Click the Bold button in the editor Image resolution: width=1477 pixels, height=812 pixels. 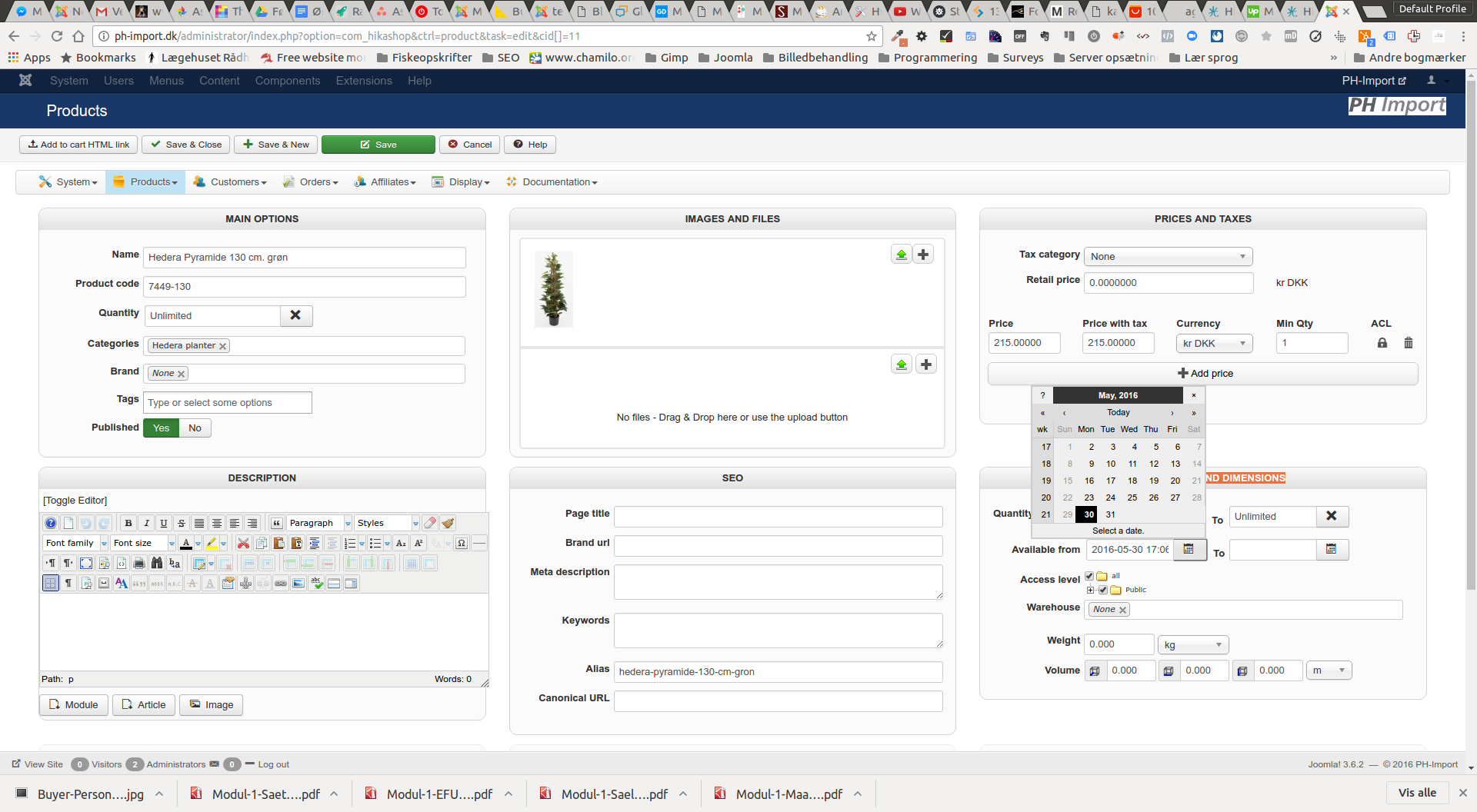coord(128,523)
